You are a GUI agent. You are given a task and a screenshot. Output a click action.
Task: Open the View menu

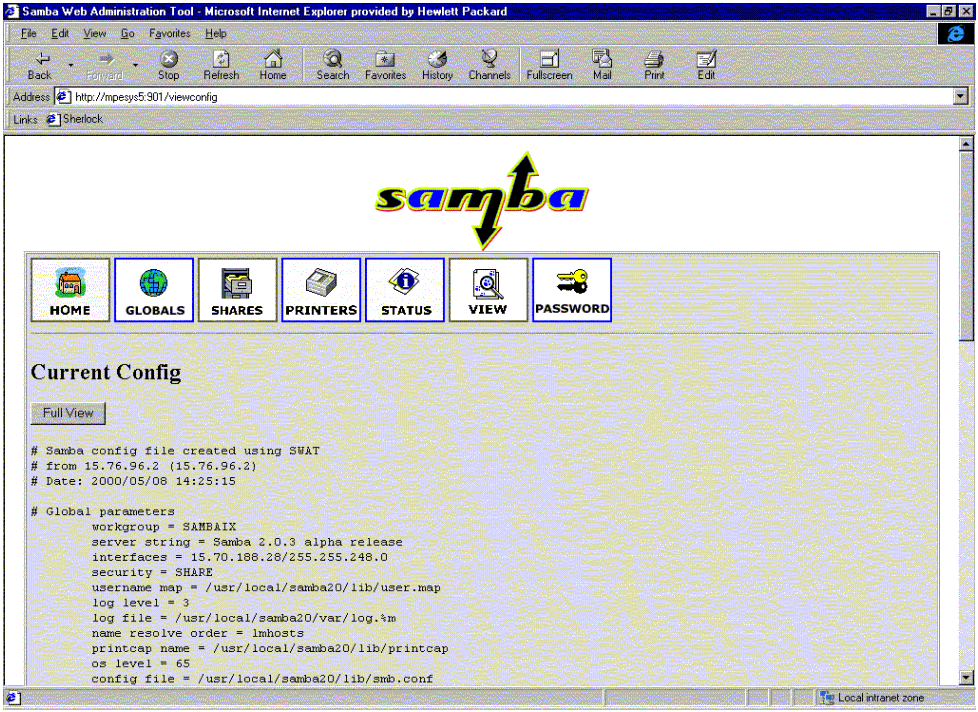[x=95, y=34]
